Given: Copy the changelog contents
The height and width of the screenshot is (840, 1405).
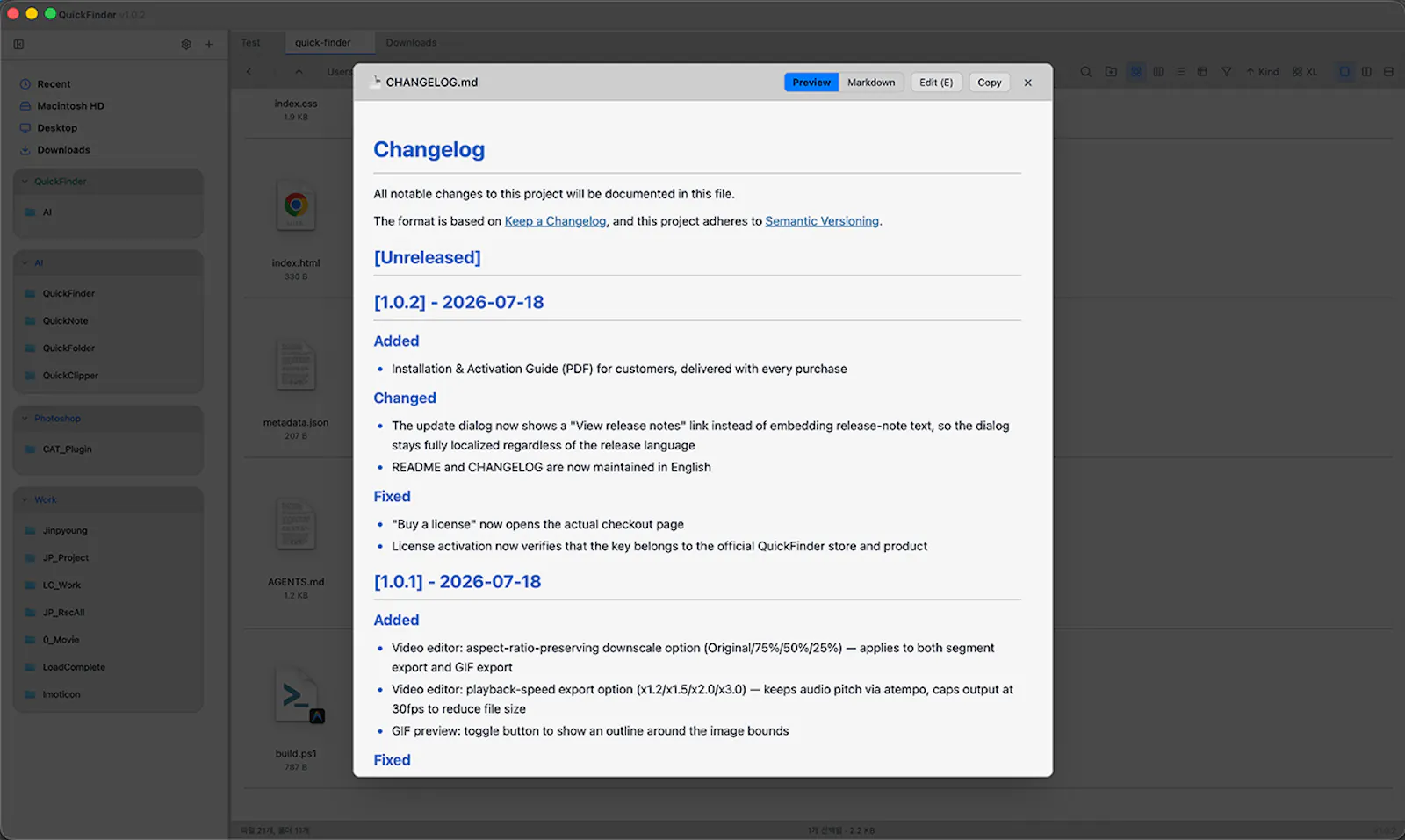Looking at the screenshot, I should [990, 83].
